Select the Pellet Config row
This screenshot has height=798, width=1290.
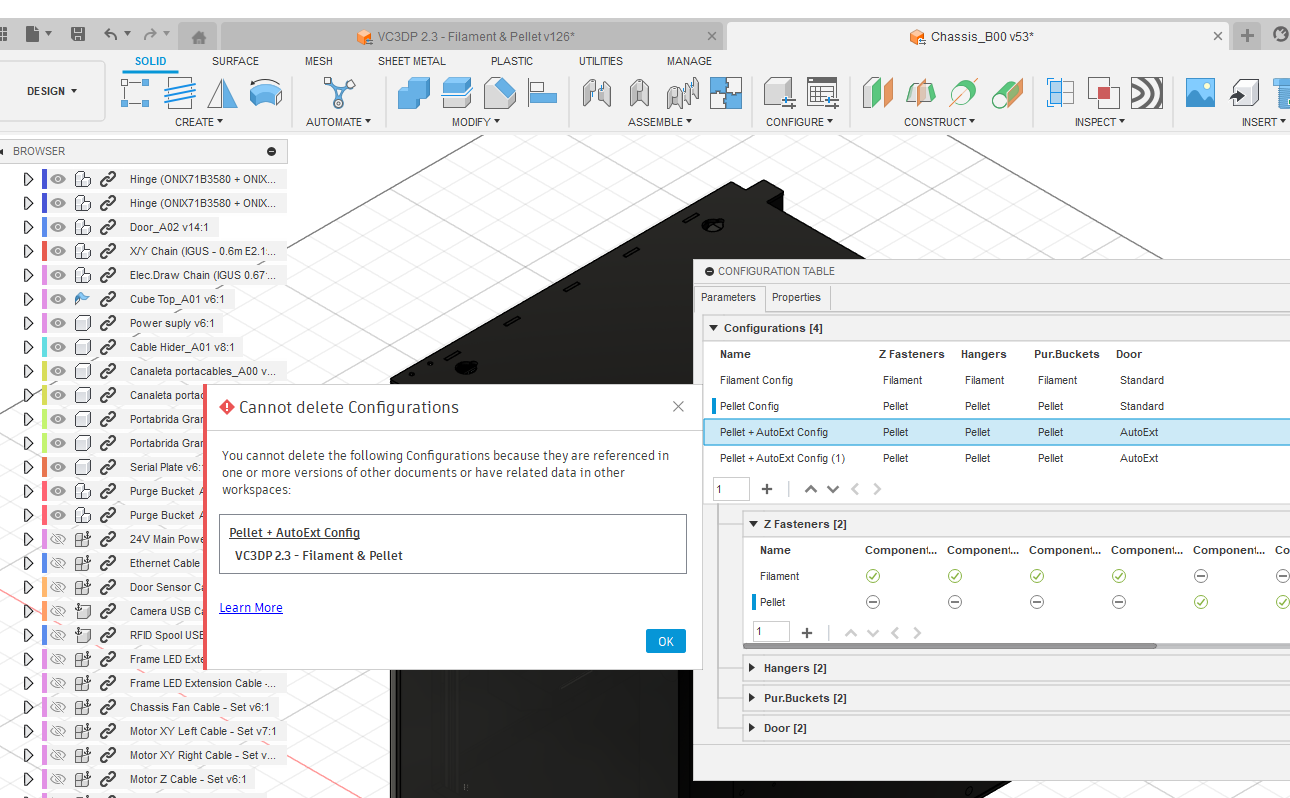tap(1000, 406)
